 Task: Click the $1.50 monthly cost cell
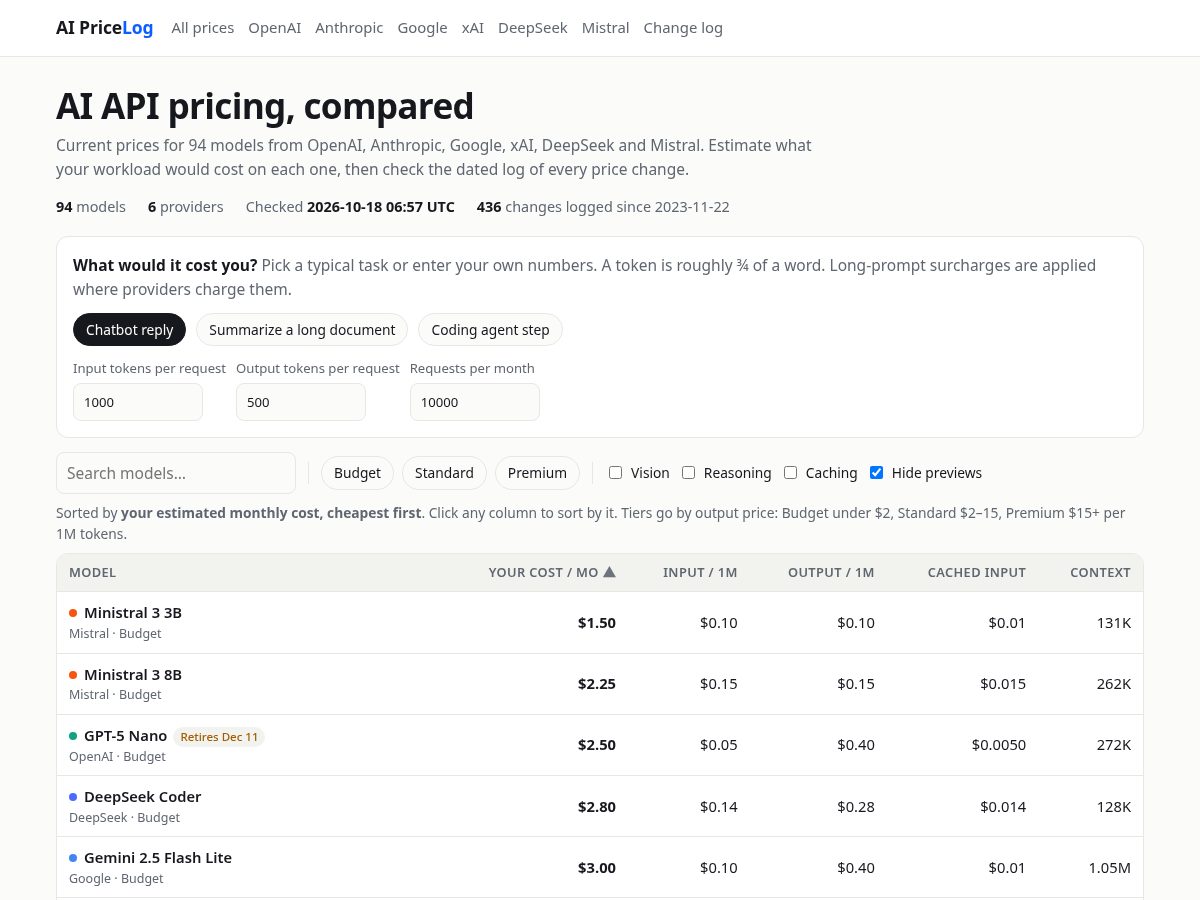[597, 623]
